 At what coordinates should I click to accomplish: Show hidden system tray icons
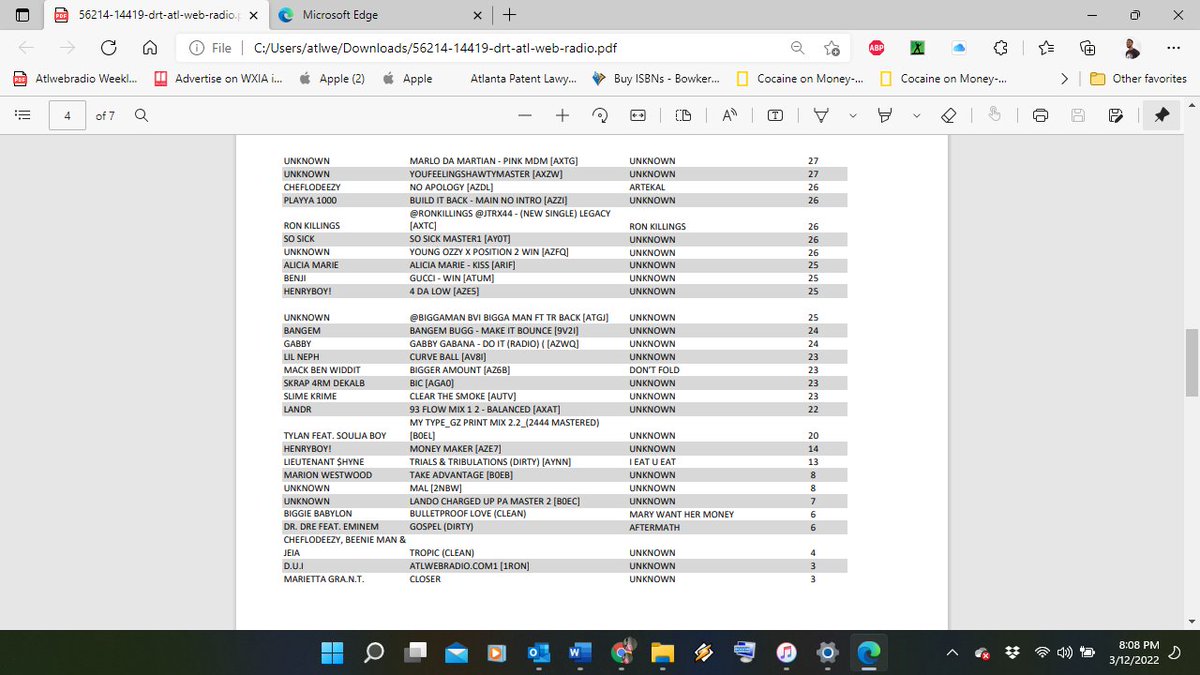[954, 653]
